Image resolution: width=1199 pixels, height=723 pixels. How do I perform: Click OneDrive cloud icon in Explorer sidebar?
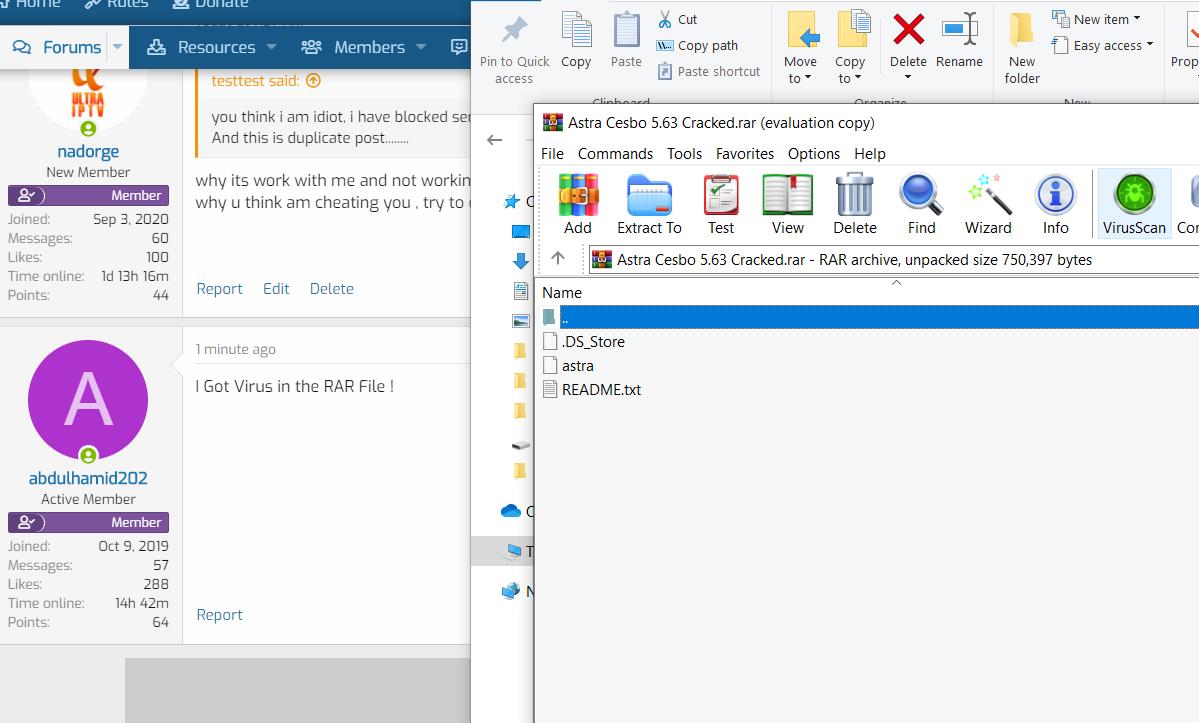point(511,511)
